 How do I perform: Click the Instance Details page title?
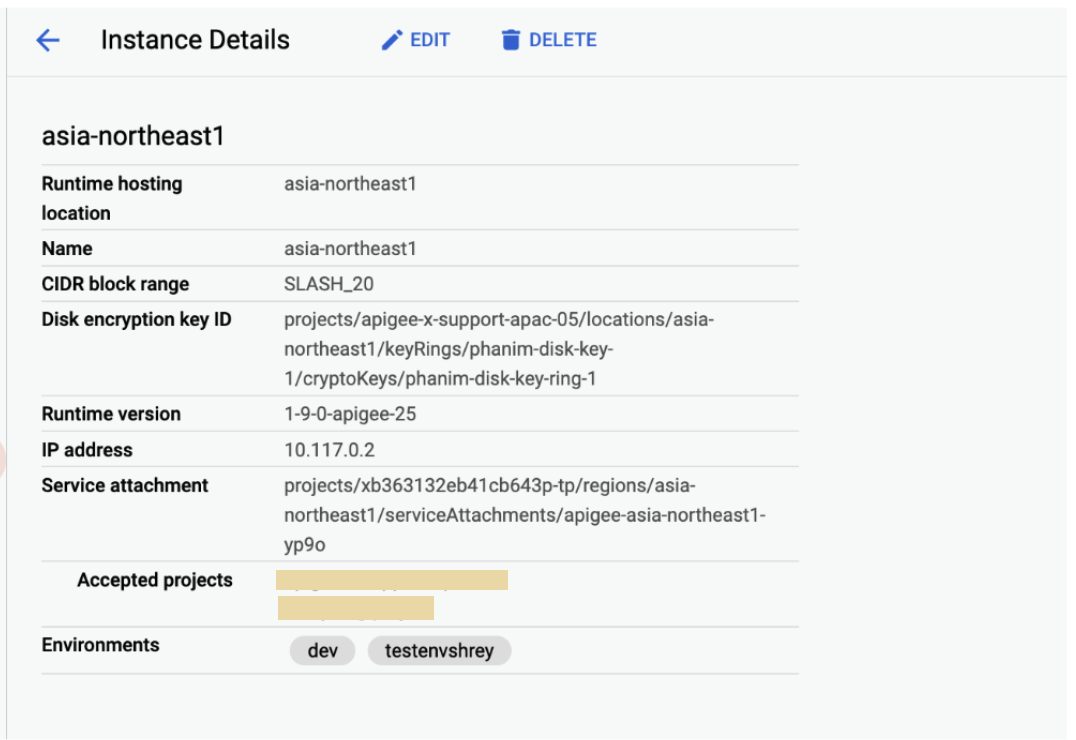[195, 40]
